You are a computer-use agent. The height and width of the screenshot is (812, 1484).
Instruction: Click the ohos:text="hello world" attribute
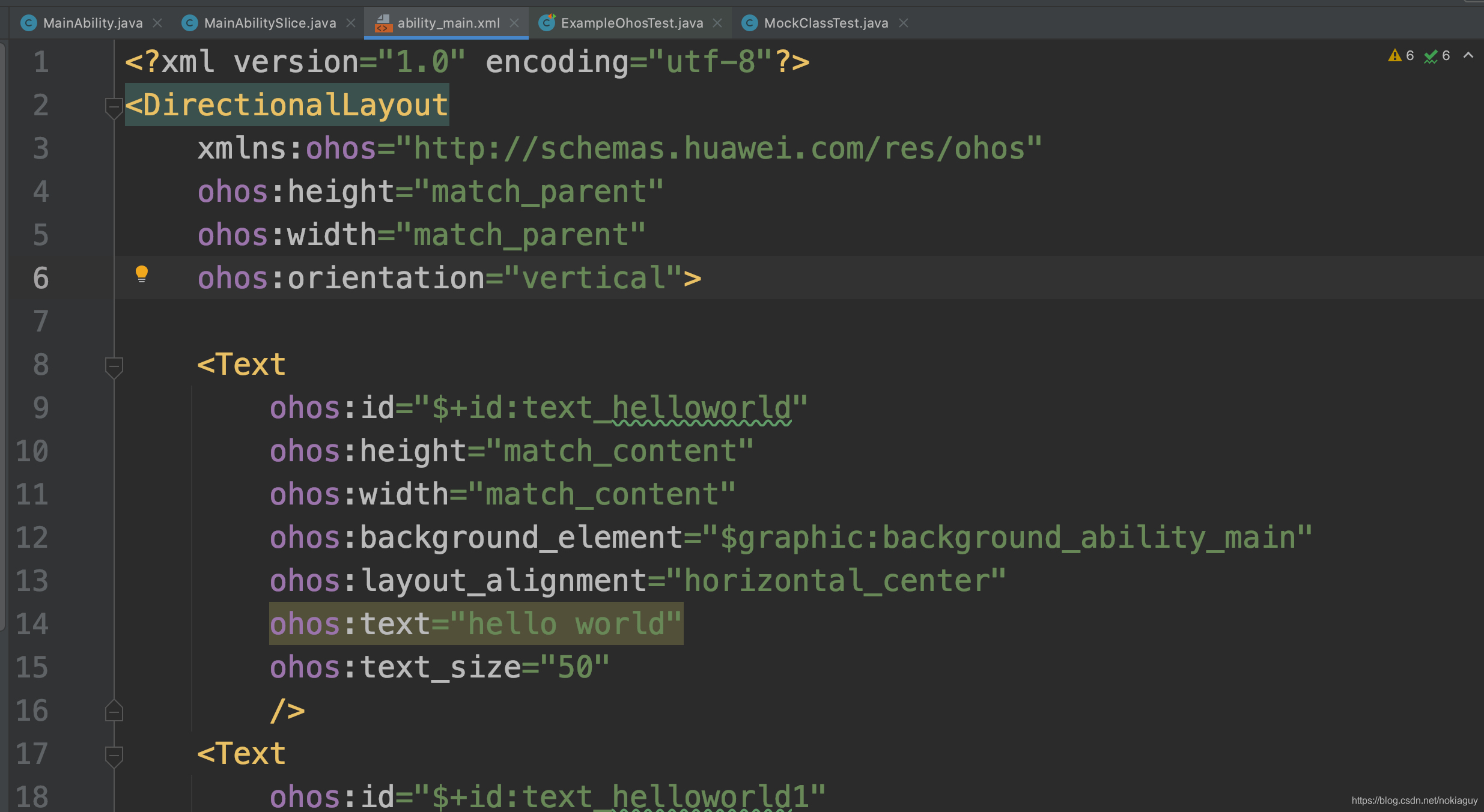476,624
